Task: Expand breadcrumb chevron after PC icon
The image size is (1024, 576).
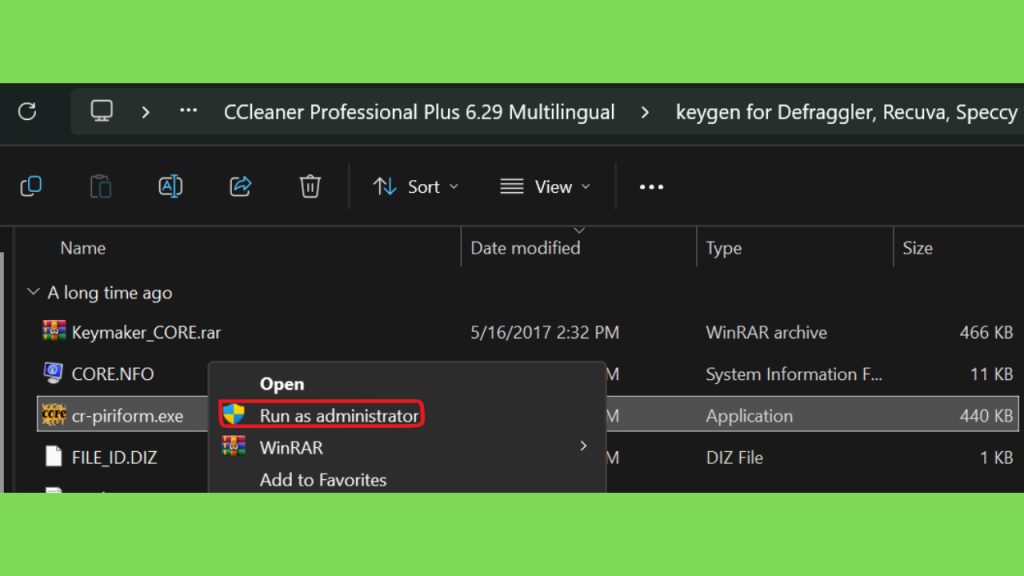Action: tap(146, 112)
